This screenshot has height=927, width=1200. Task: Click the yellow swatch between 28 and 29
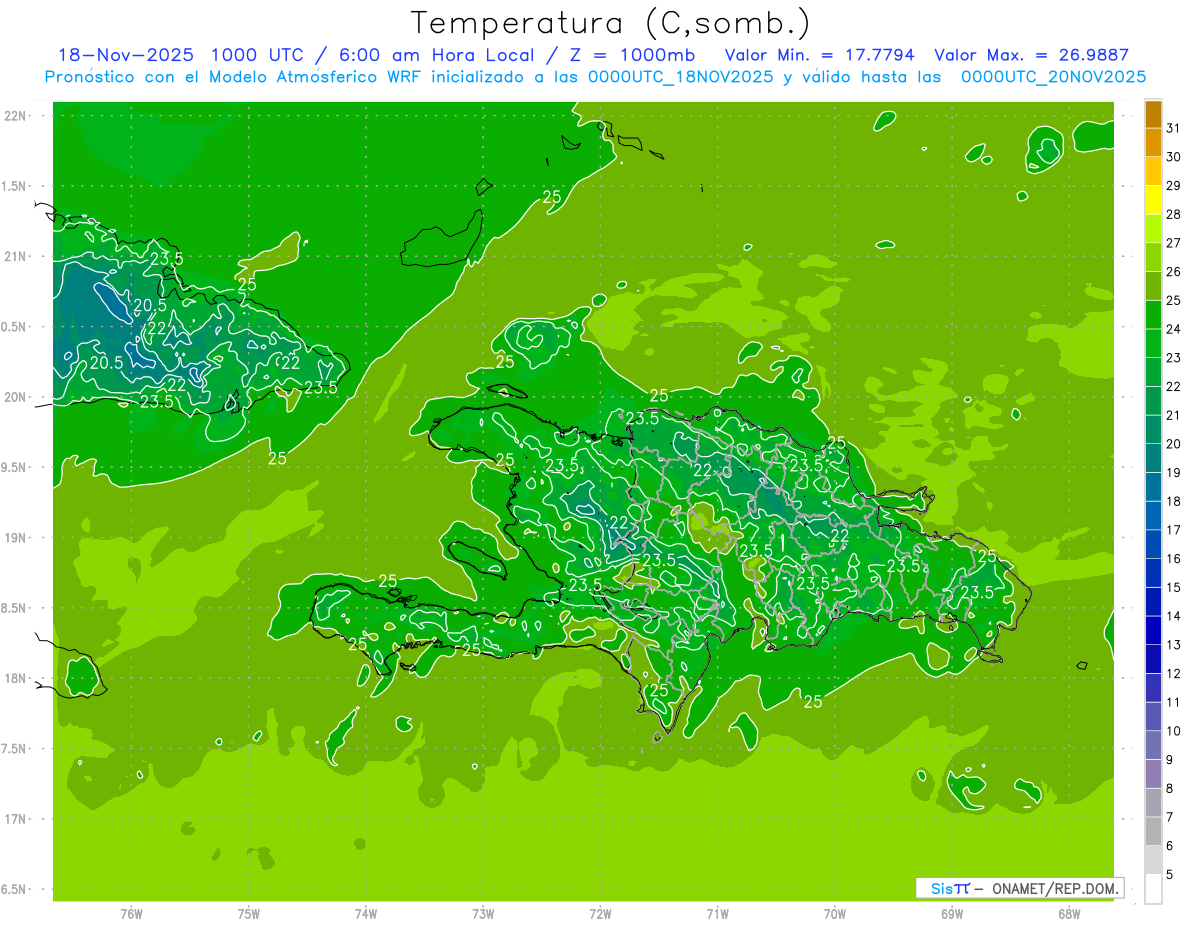click(x=1153, y=200)
